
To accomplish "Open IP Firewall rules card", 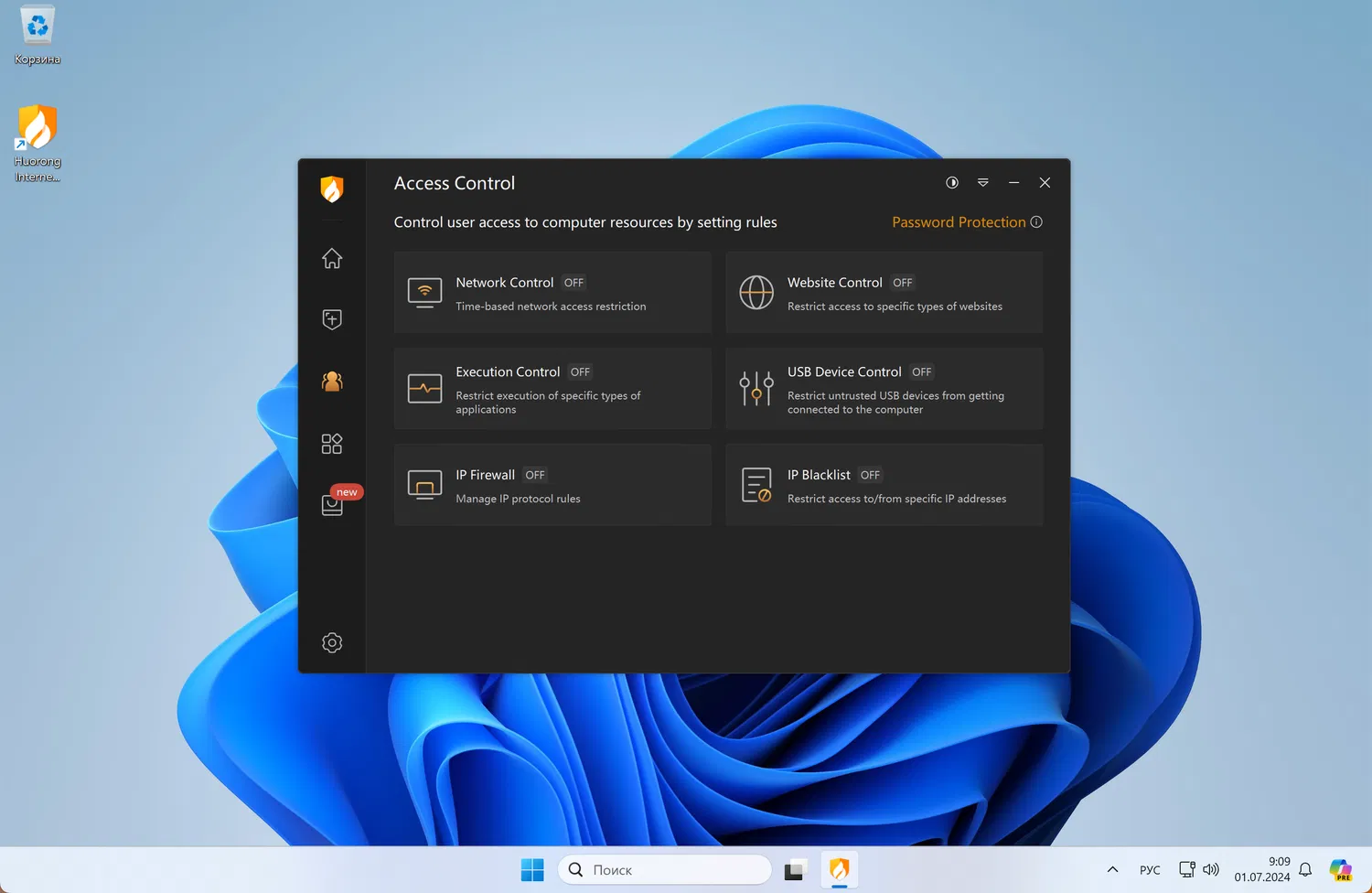I will (552, 485).
